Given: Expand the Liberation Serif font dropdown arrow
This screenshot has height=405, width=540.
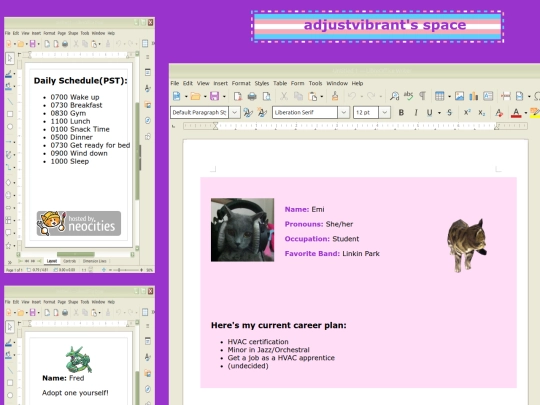Looking at the screenshot, I should (343, 113).
